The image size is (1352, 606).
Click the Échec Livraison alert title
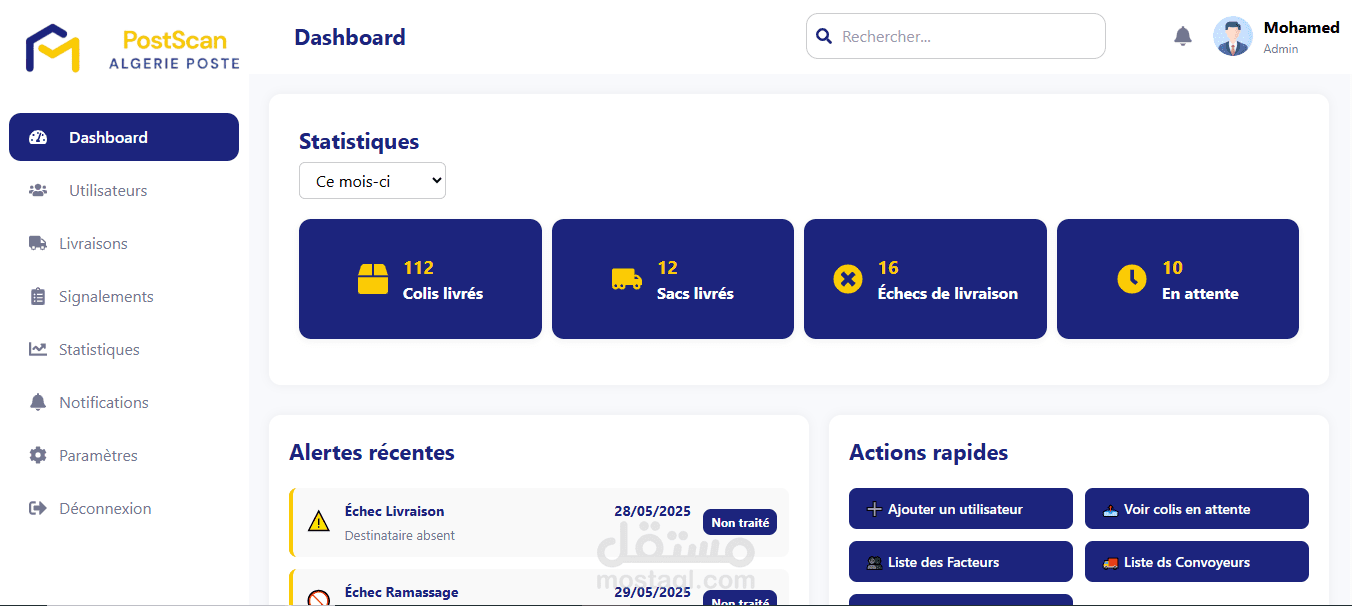point(394,511)
